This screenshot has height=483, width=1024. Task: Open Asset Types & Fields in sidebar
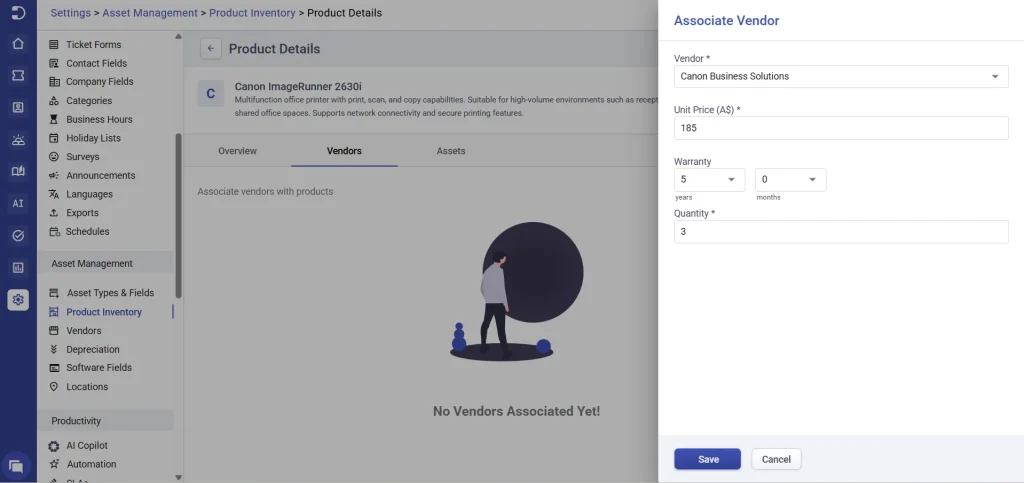[110, 292]
